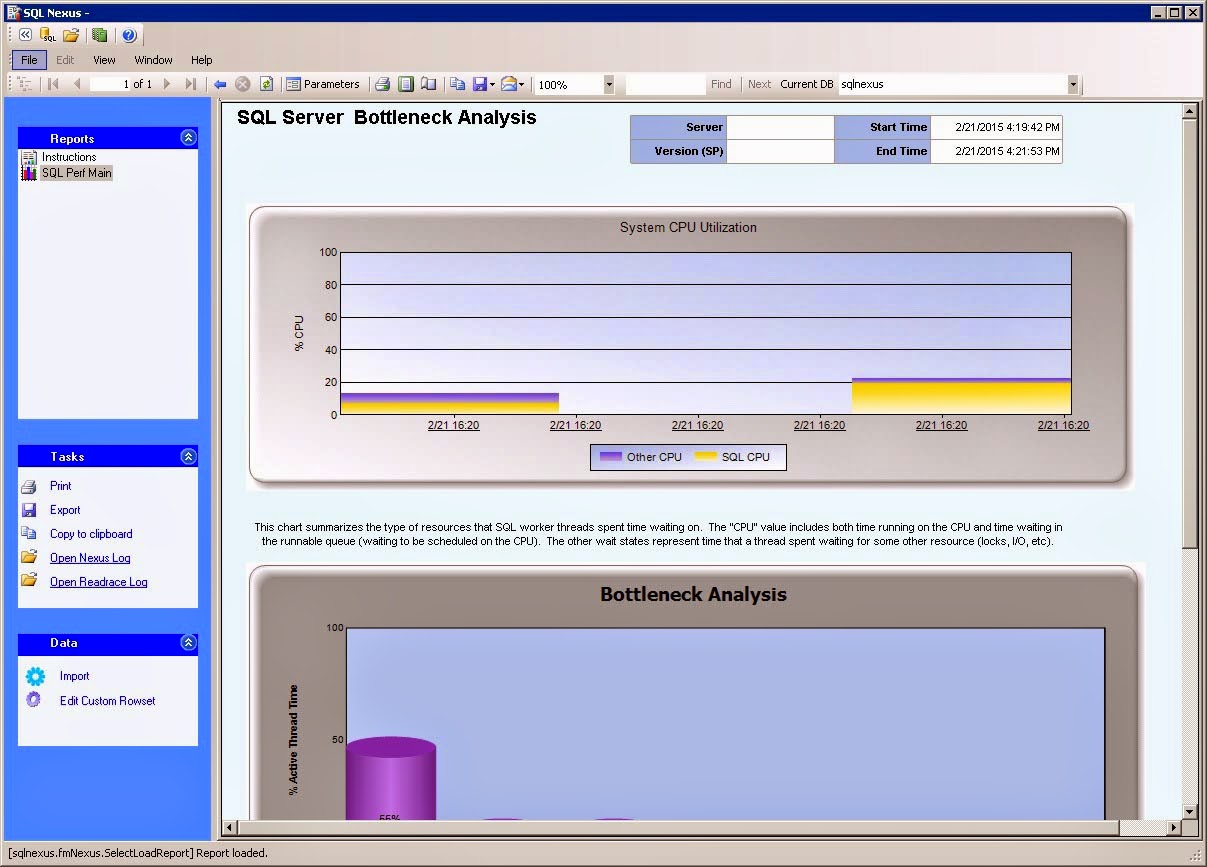Click the floppy disk export icon
The height and width of the screenshot is (867, 1207).
click(x=480, y=85)
